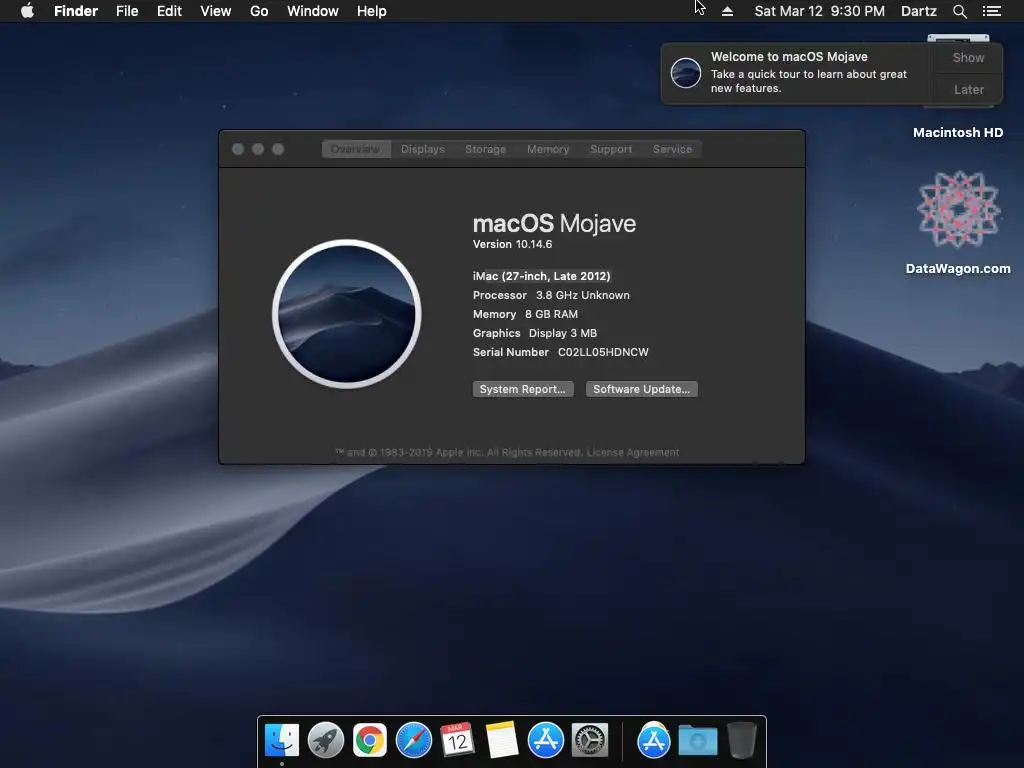Click the System Report button
Viewport: 1024px width, 768px height.
pos(523,389)
